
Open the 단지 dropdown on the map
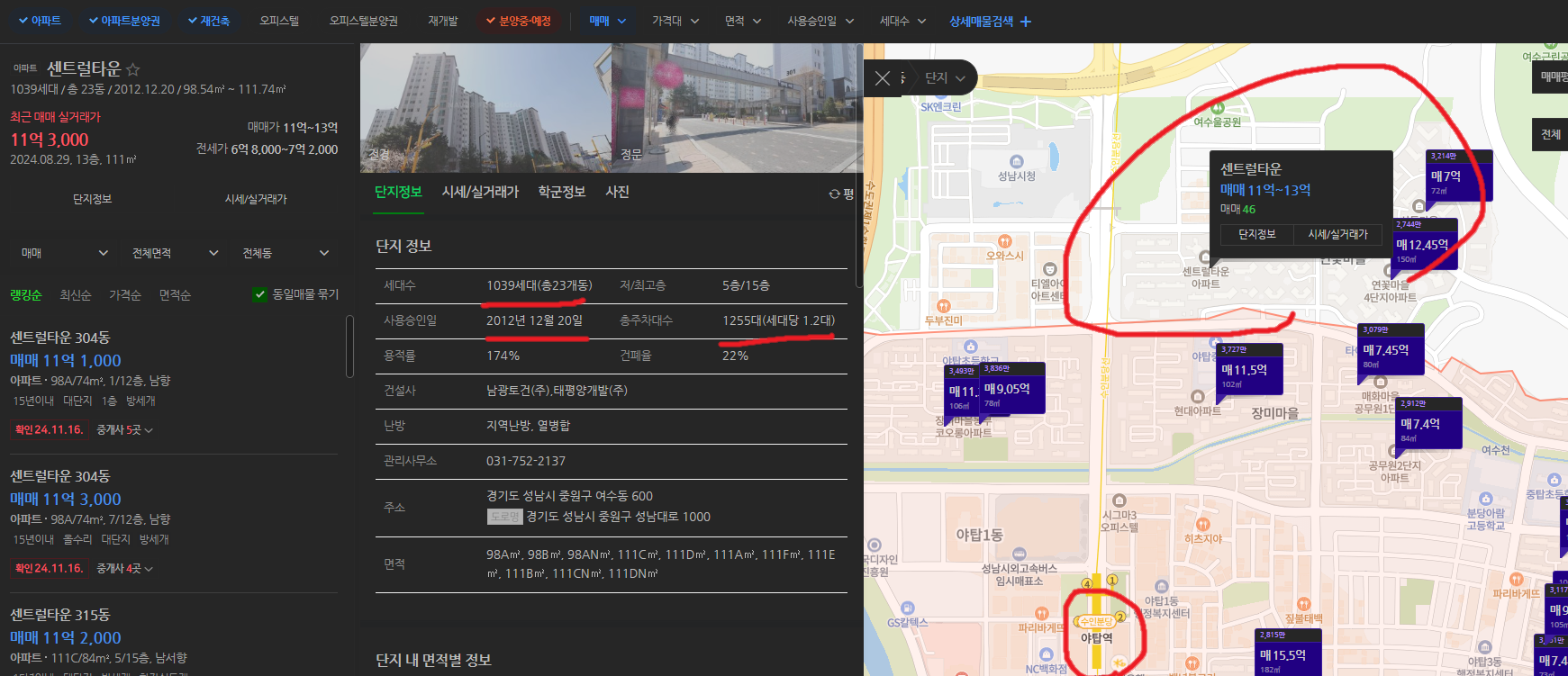tap(945, 78)
